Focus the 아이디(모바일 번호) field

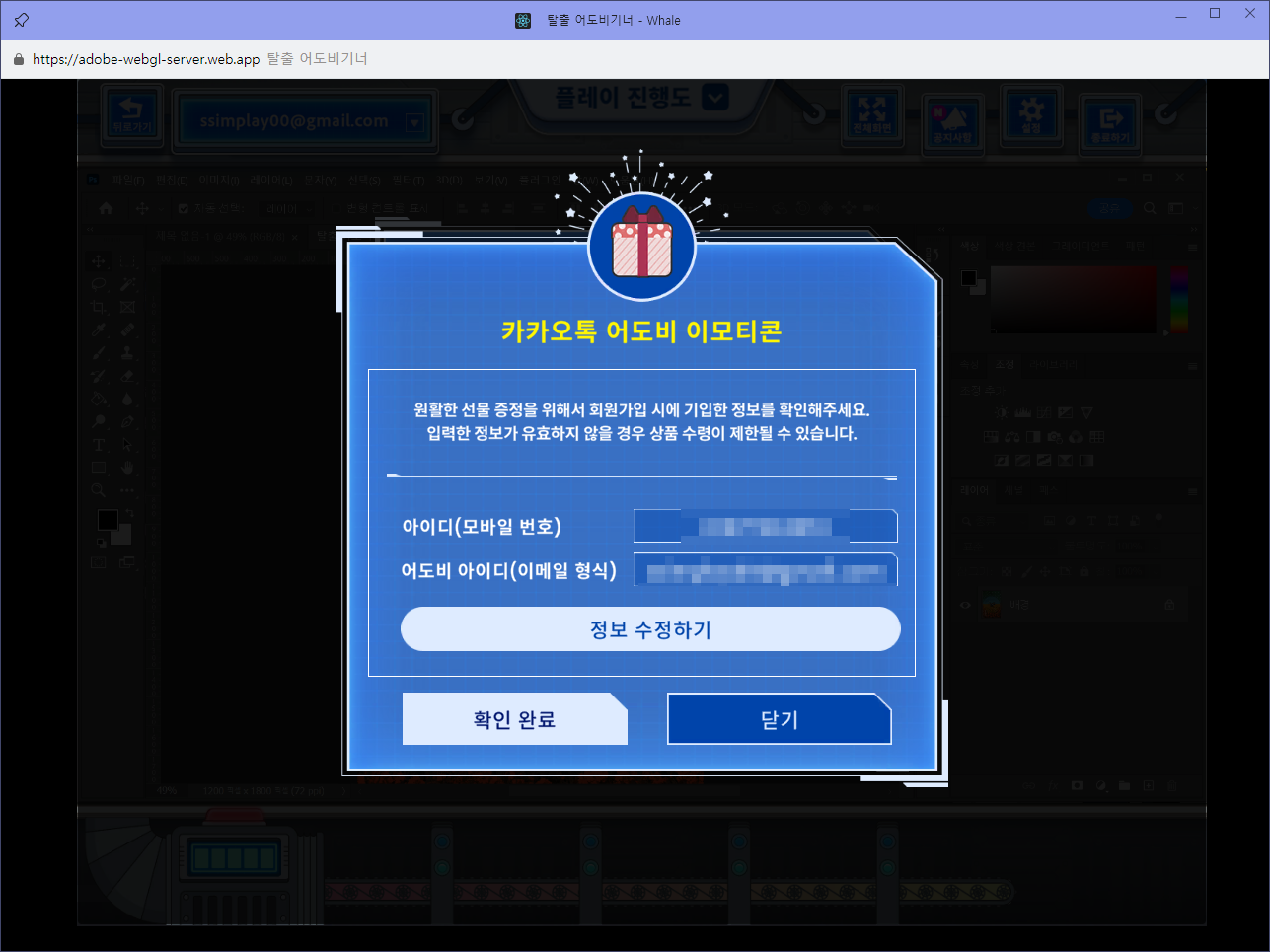765,526
